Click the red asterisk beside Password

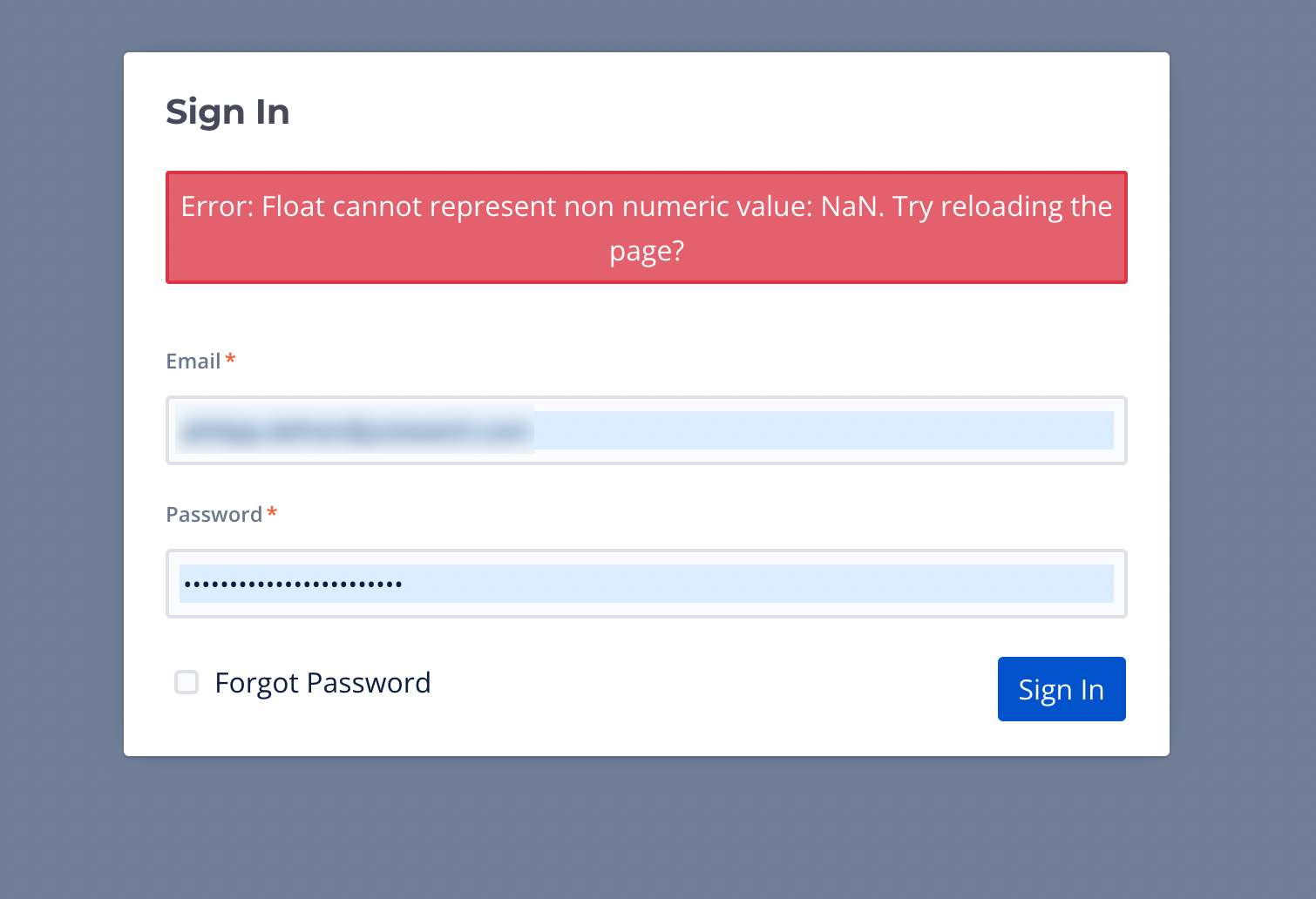click(272, 513)
